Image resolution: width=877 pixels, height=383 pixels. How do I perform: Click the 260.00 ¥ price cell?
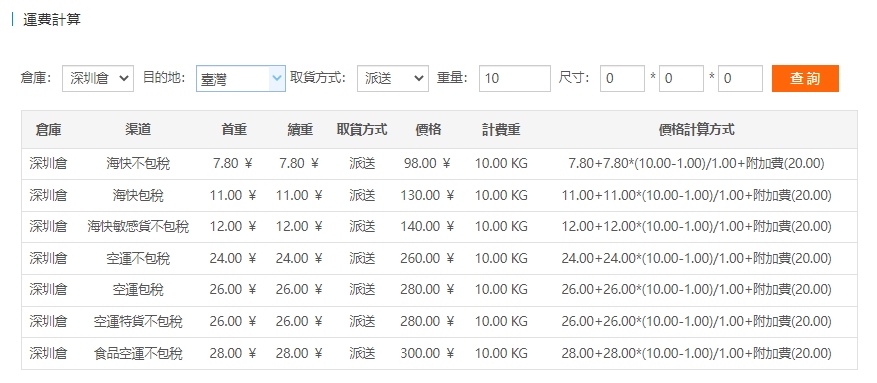click(x=427, y=259)
